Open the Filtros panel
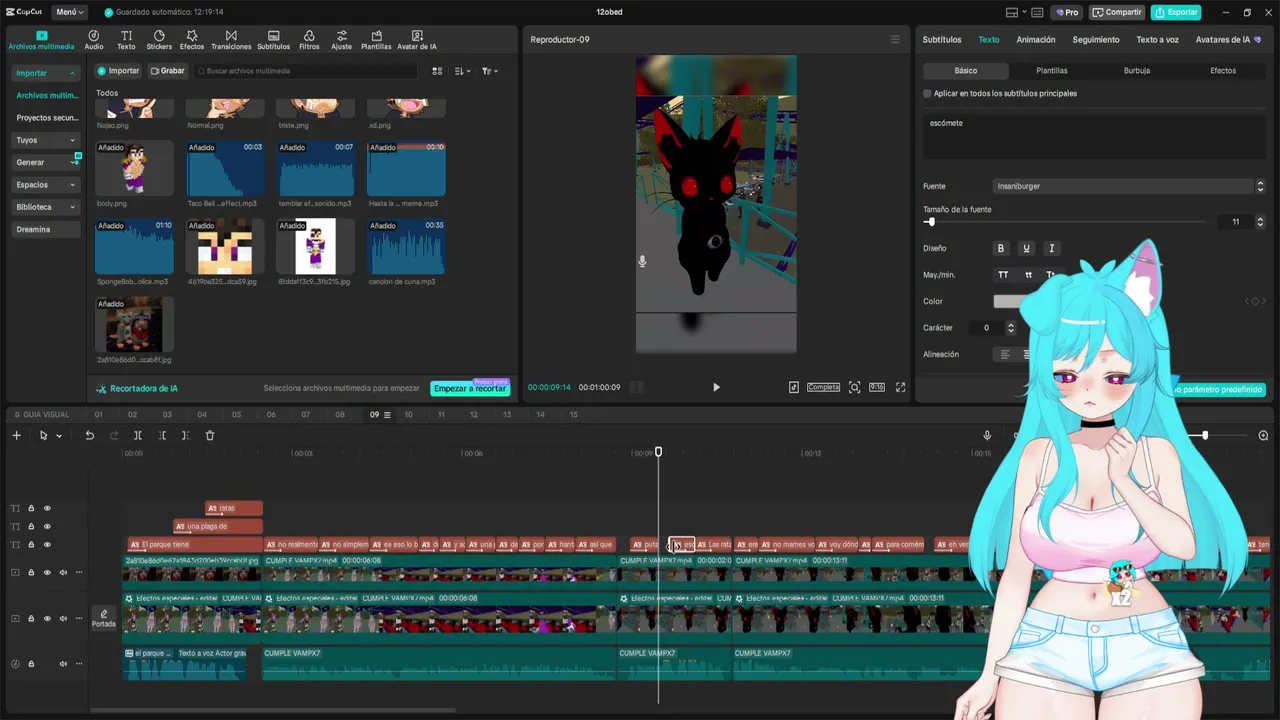Image resolution: width=1280 pixels, height=720 pixels. 309,40
